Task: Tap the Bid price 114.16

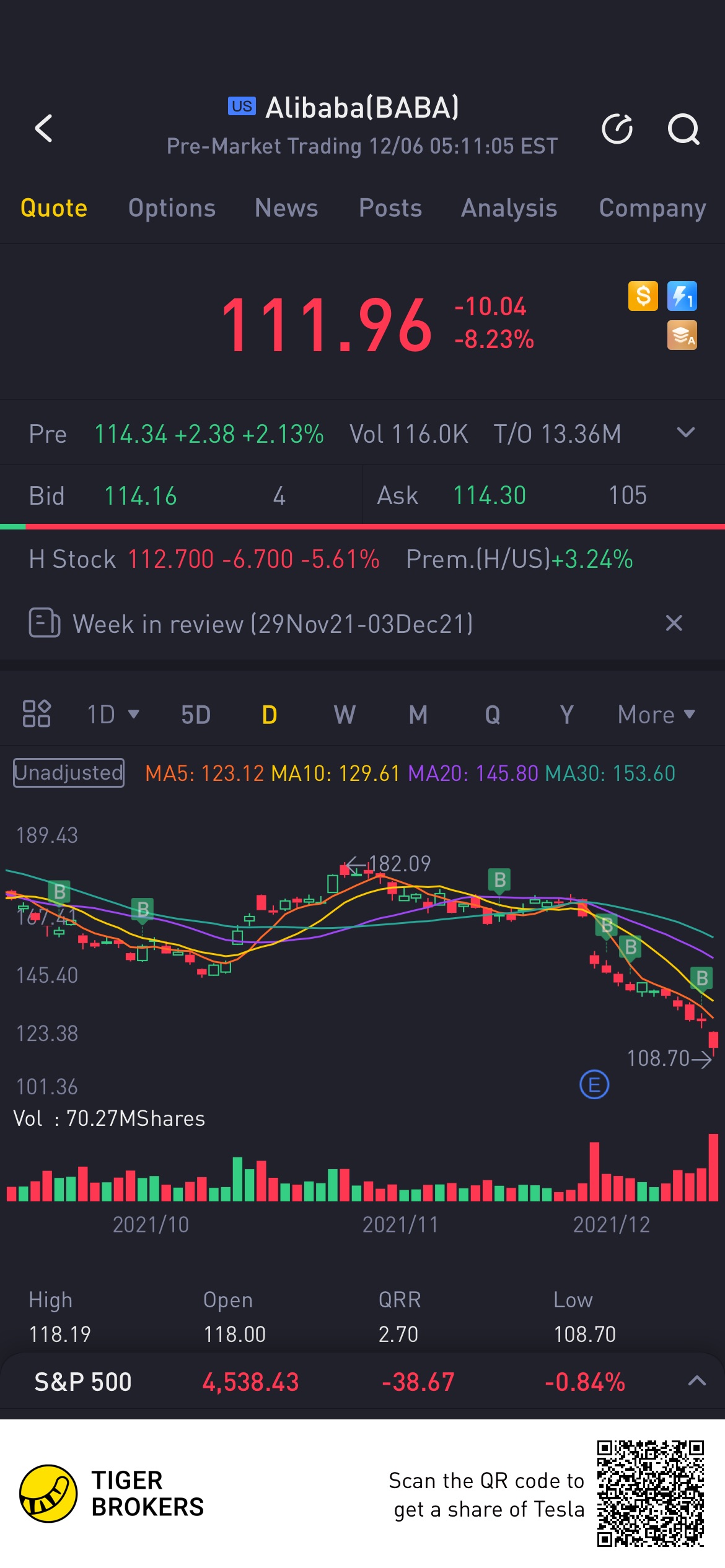Action: [x=141, y=496]
